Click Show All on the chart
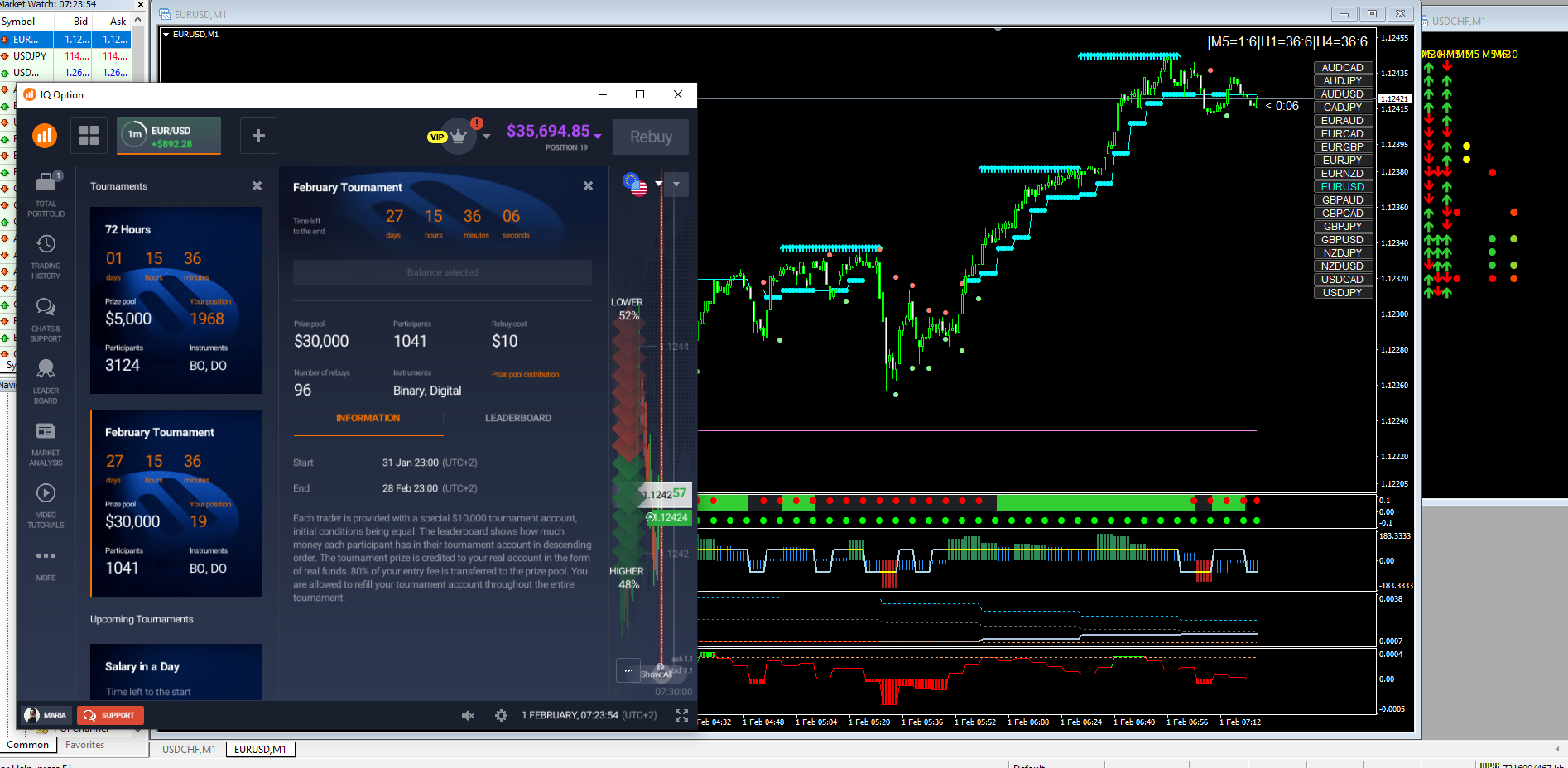The height and width of the screenshot is (768, 1568). point(657,674)
